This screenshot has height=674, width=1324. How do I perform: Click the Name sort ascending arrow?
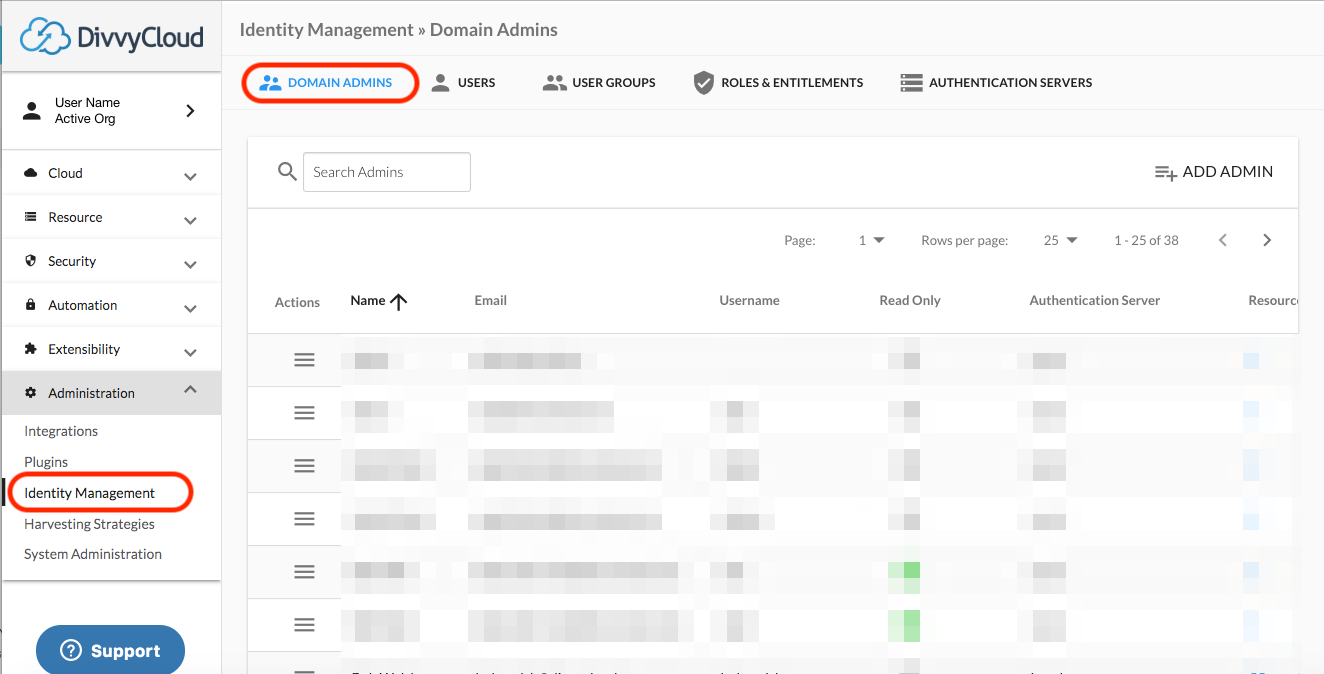(398, 301)
